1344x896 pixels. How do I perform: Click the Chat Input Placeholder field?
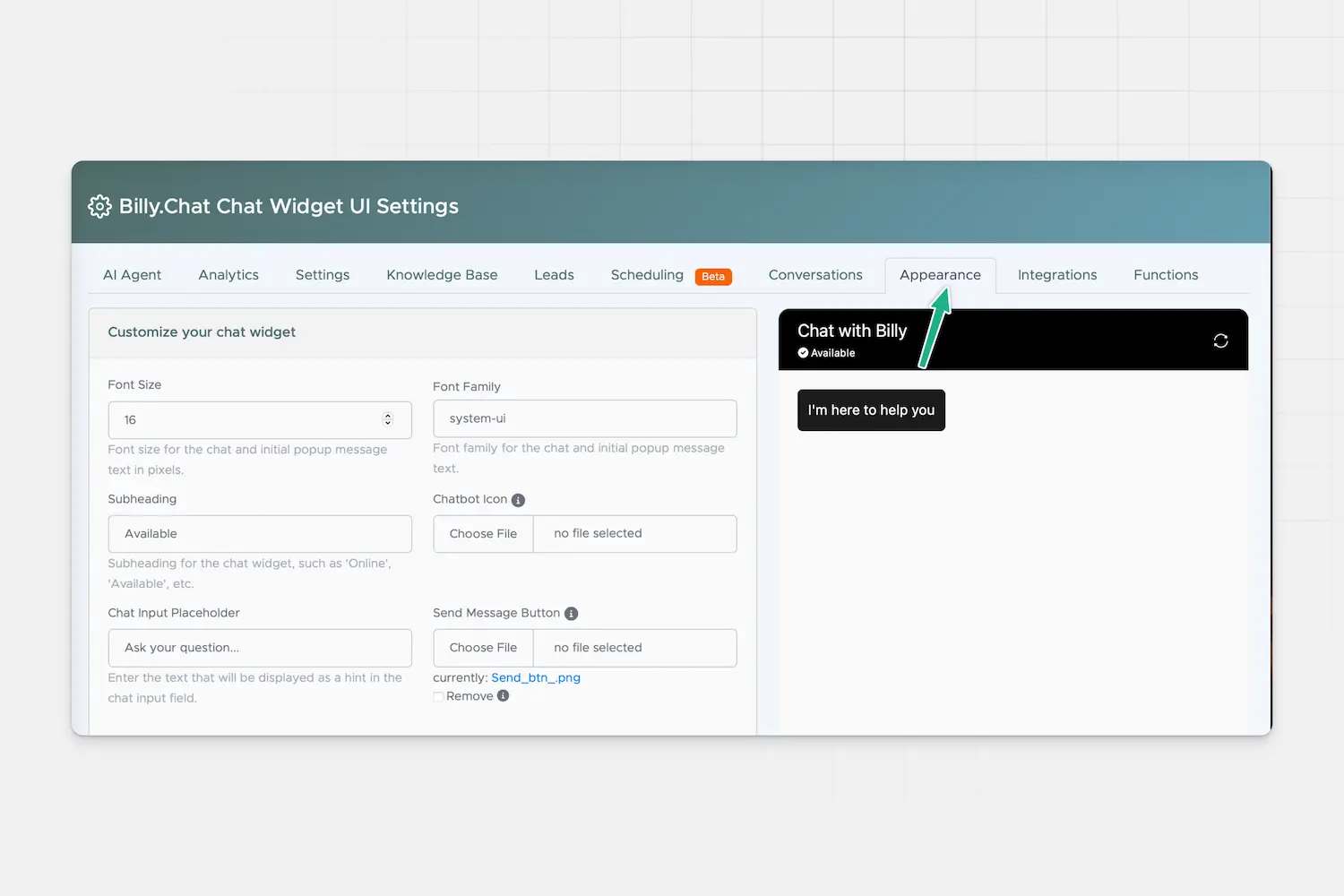[x=260, y=648]
